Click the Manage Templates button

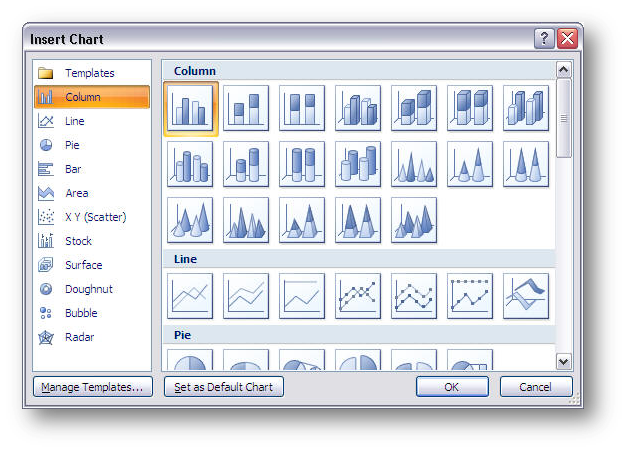point(92,387)
